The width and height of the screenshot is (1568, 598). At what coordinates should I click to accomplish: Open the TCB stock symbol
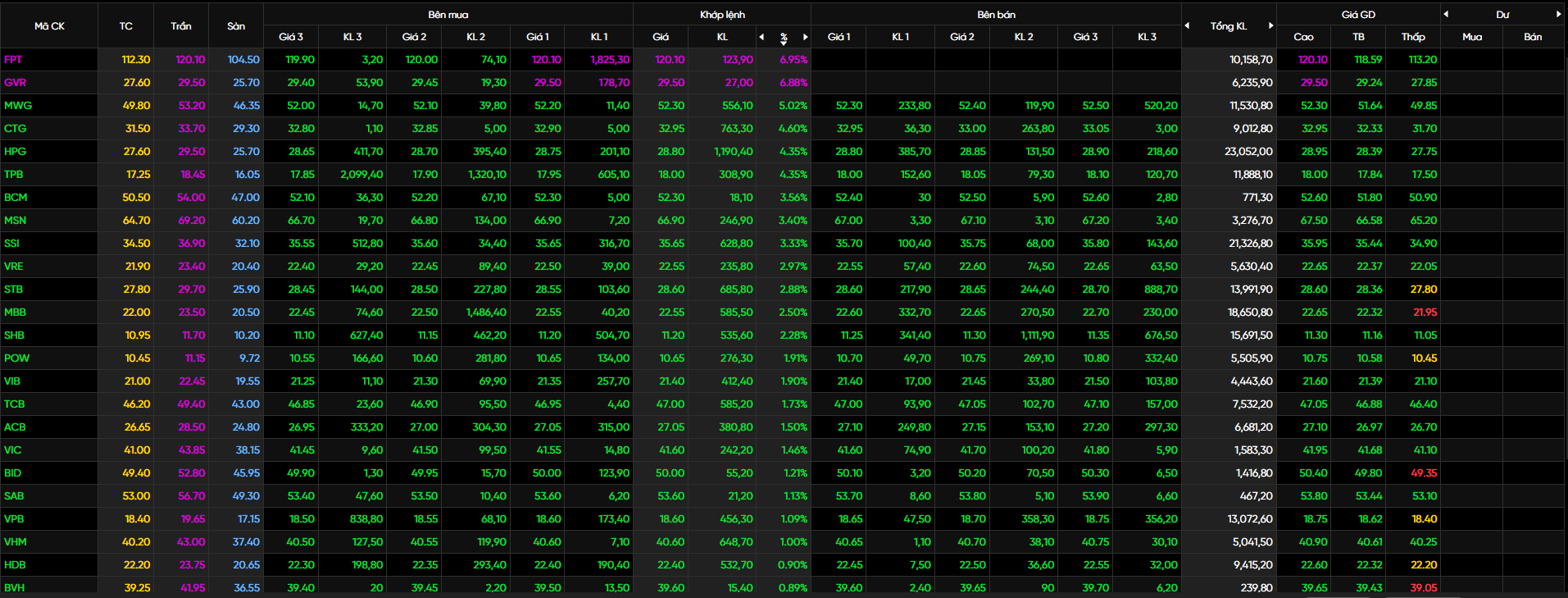pos(14,404)
